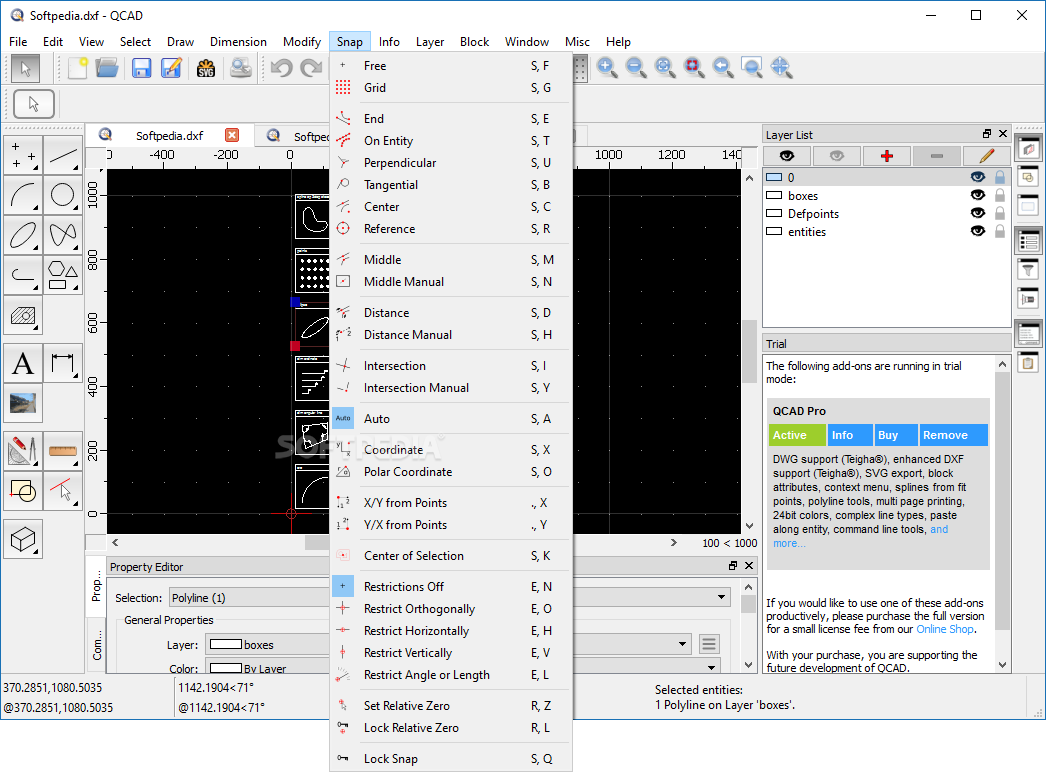Select the line drawing tool
The width and height of the screenshot is (1046, 772).
[x=63, y=155]
